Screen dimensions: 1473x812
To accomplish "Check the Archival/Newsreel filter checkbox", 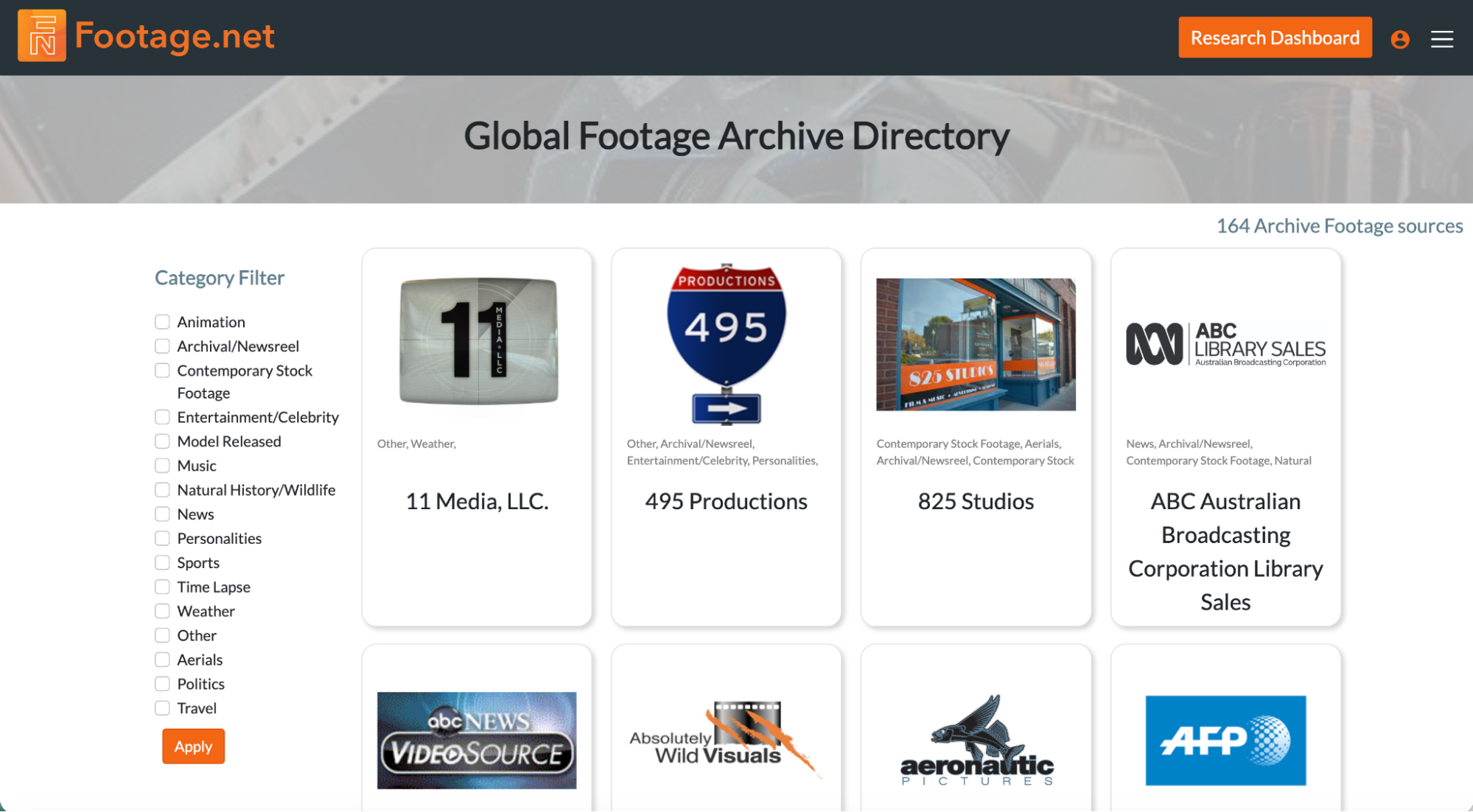I will (162, 346).
